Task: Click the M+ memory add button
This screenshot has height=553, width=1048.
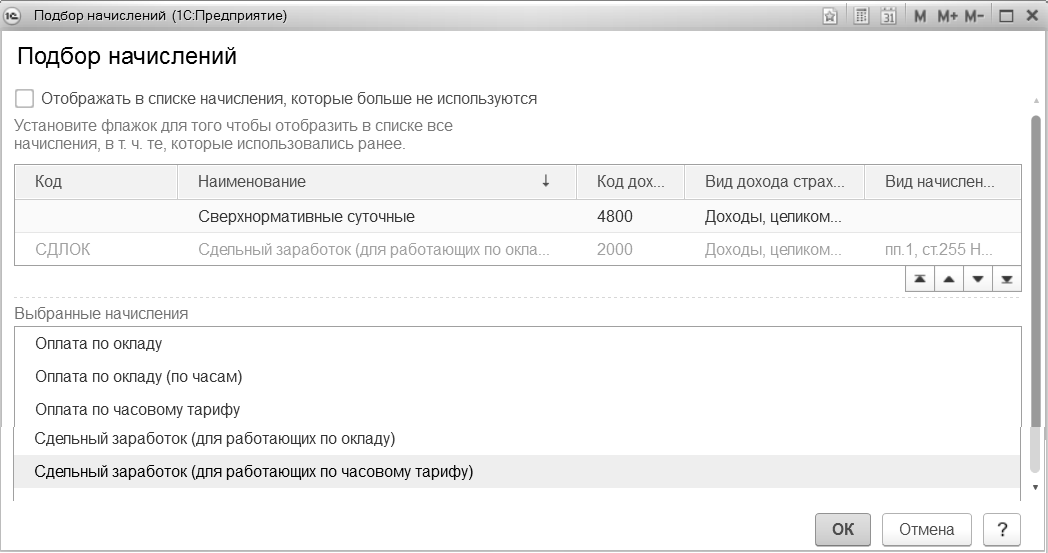Action: click(947, 16)
